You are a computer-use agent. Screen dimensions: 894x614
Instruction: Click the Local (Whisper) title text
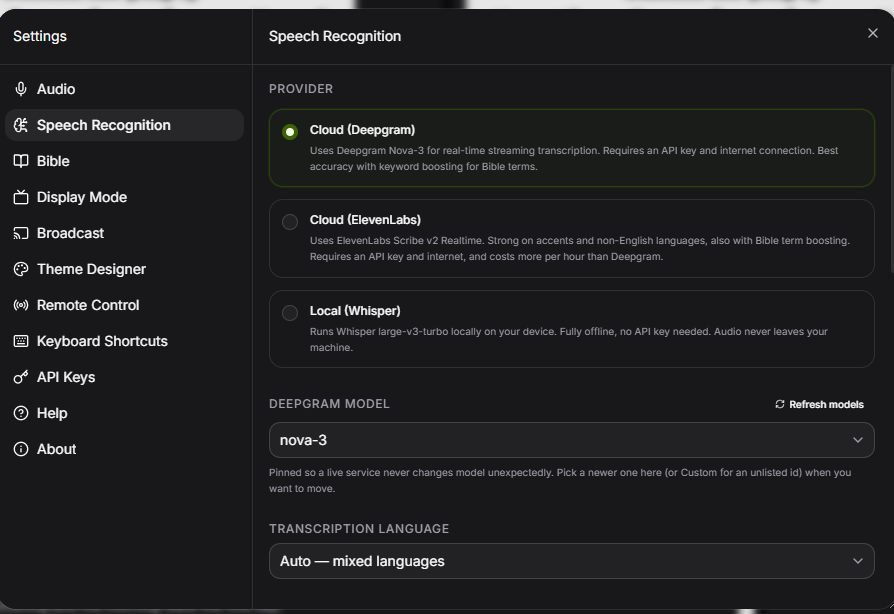[x=355, y=311]
